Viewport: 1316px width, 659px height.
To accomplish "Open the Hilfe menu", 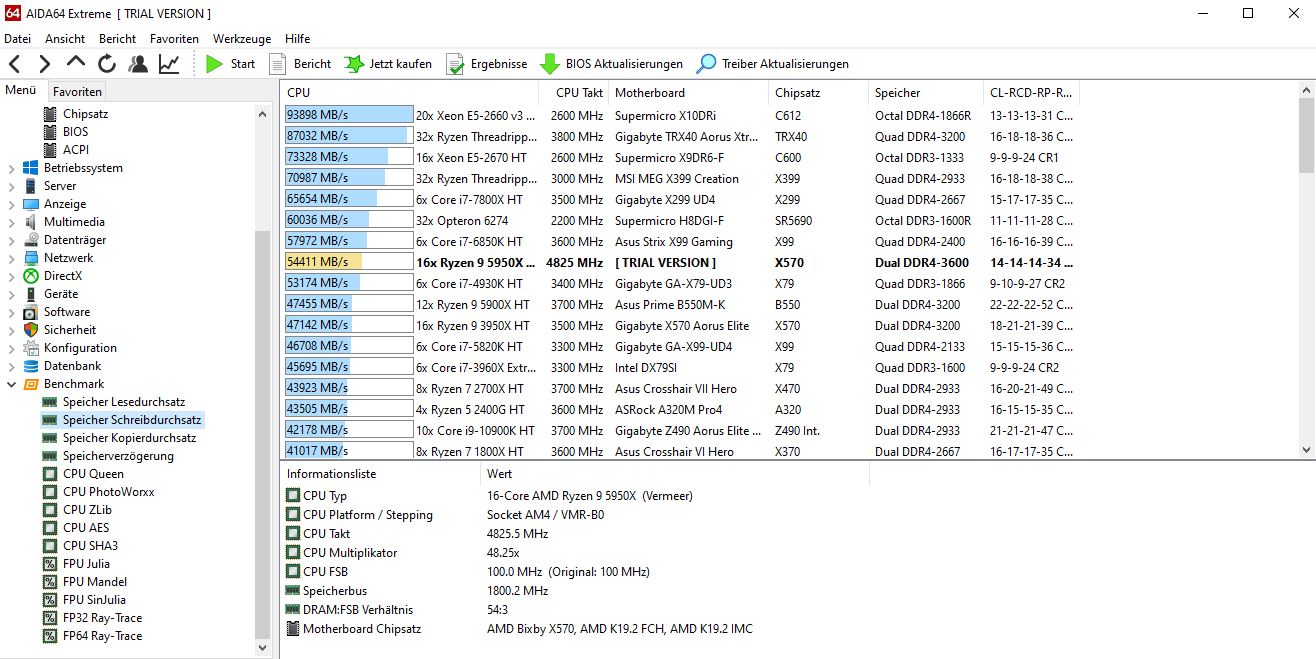I will tap(297, 39).
